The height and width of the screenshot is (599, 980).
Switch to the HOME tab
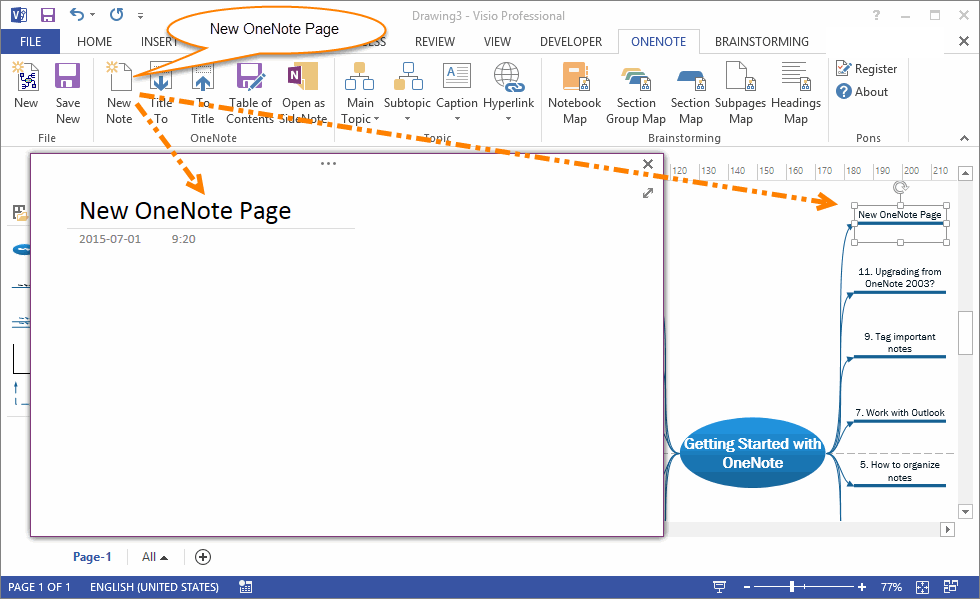[94, 42]
